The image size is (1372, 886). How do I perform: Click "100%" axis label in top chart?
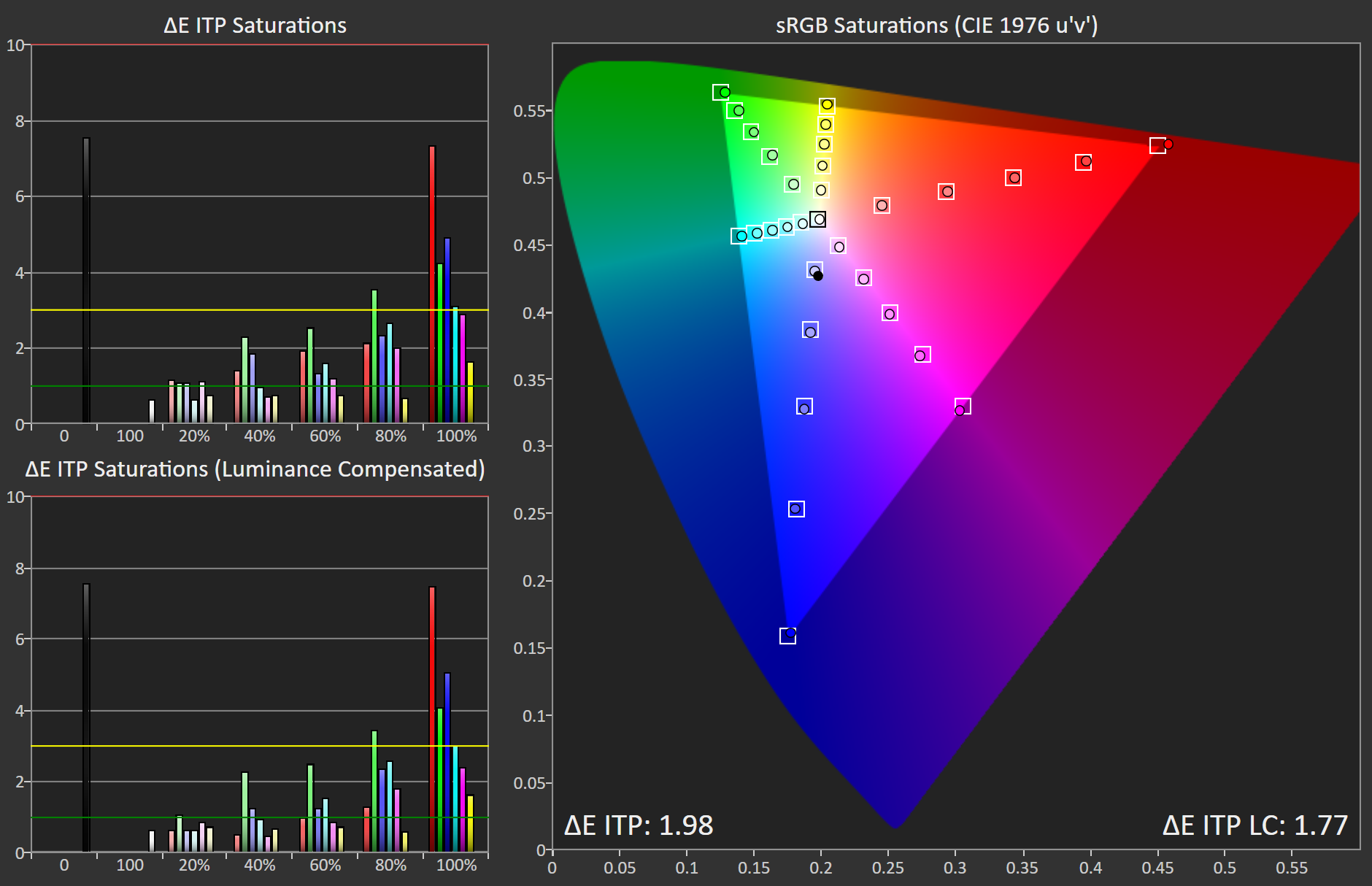[456, 436]
